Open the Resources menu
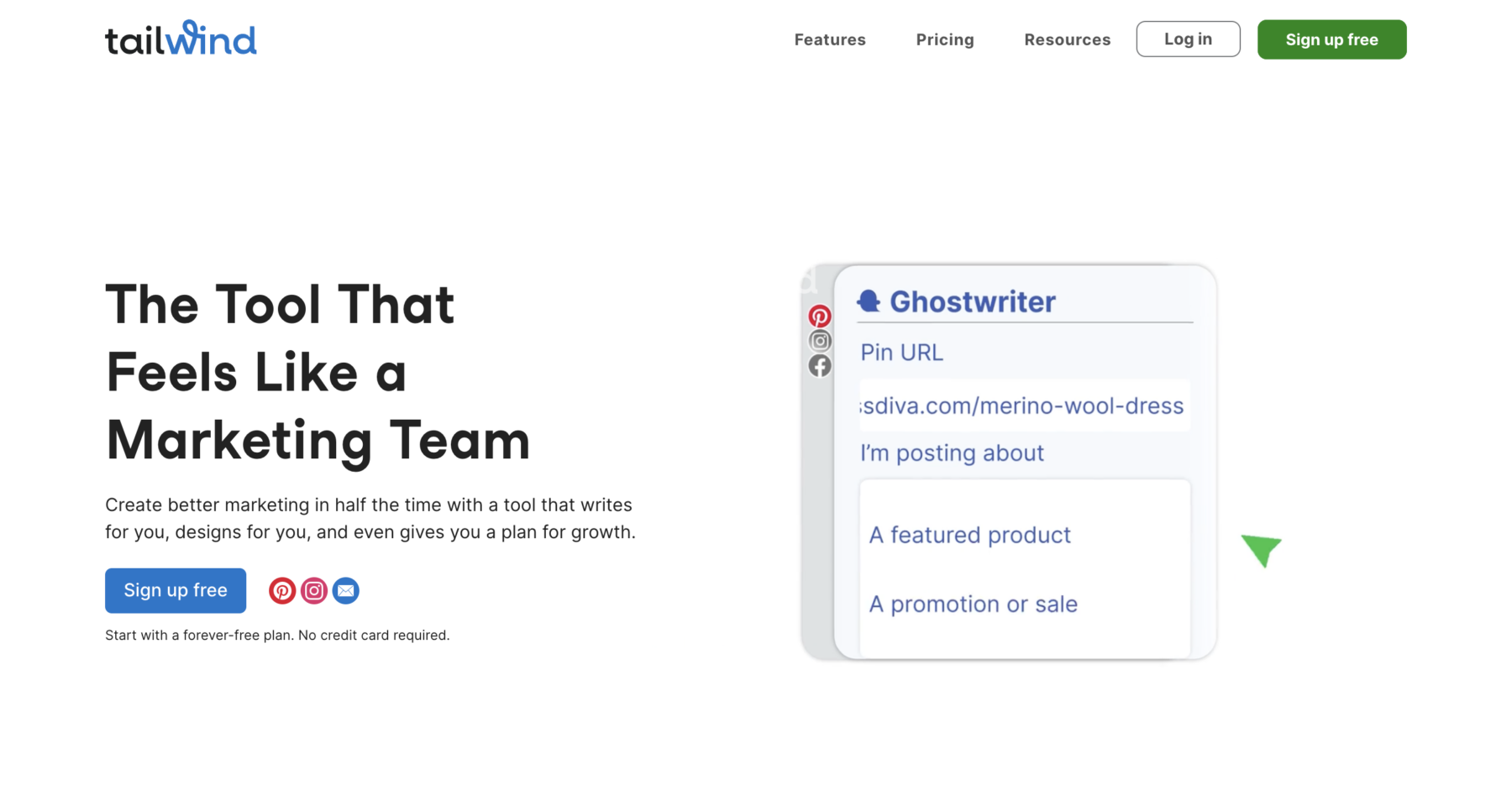This screenshot has width=1512, height=811. pos(1067,39)
